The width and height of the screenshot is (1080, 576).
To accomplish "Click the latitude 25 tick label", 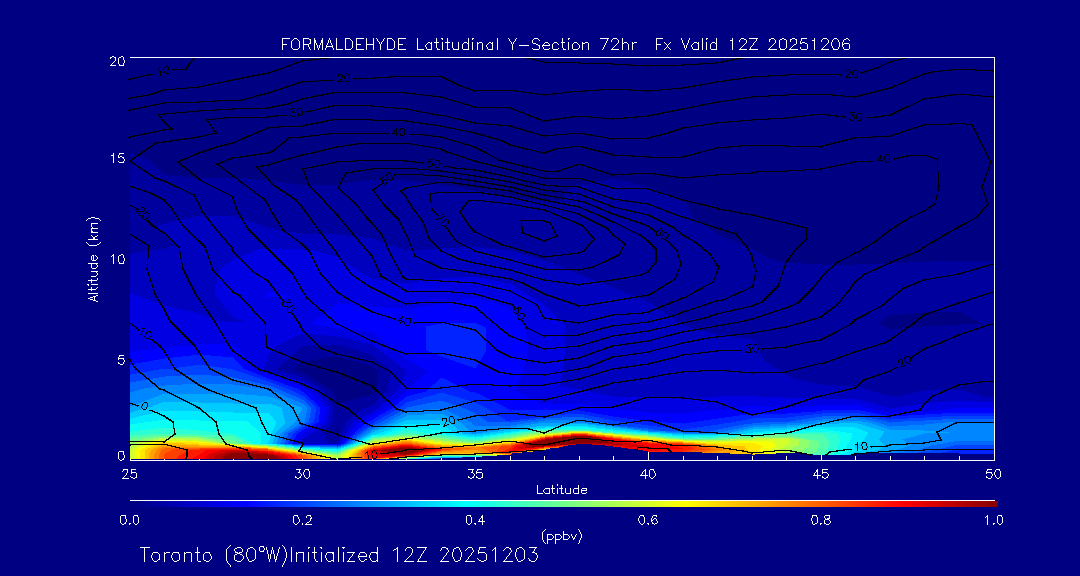I will [x=129, y=473].
